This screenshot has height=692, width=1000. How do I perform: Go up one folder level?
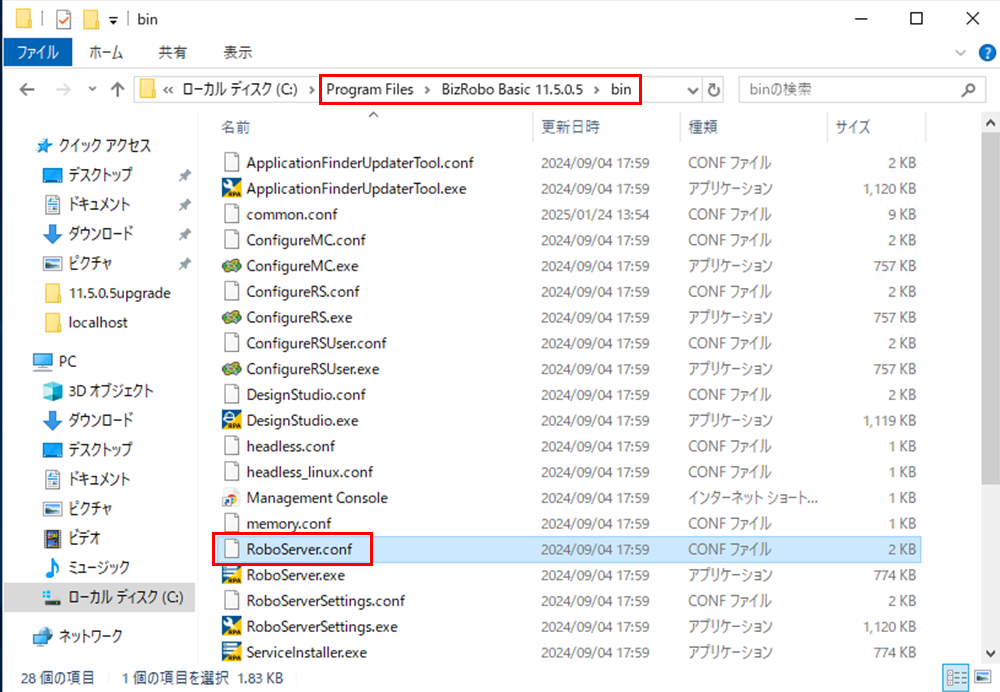[117, 89]
